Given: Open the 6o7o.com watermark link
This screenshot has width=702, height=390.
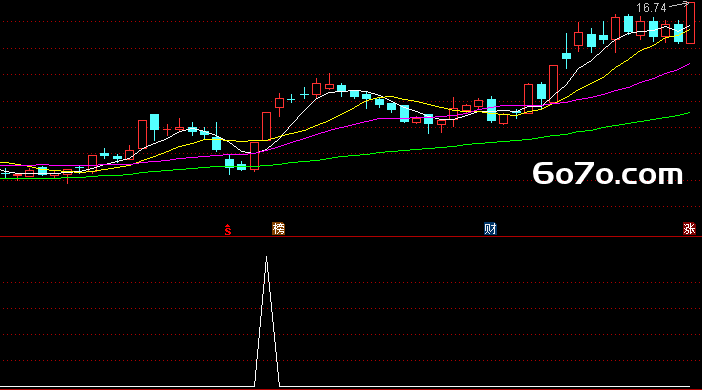Looking at the screenshot, I should [x=608, y=174].
